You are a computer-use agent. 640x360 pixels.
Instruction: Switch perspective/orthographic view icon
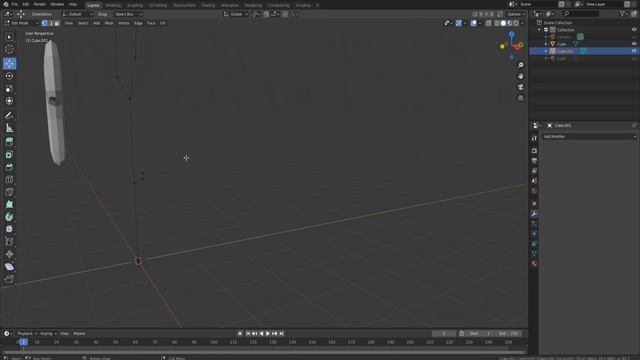pyautogui.click(x=521, y=98)
